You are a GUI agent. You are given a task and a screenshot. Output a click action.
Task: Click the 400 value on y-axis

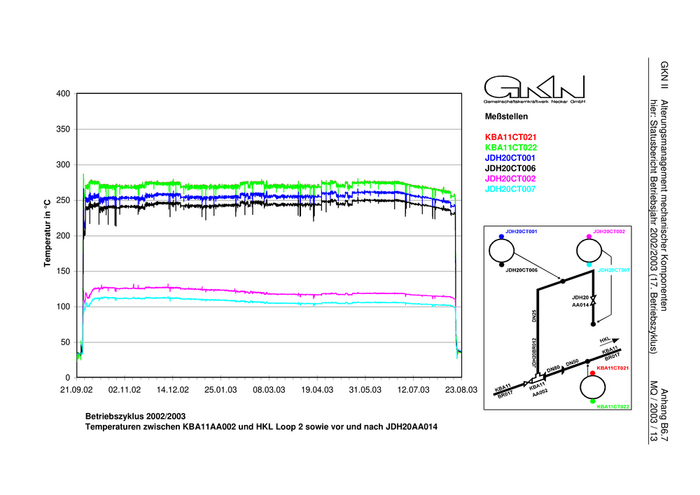(x=62, y=94)
